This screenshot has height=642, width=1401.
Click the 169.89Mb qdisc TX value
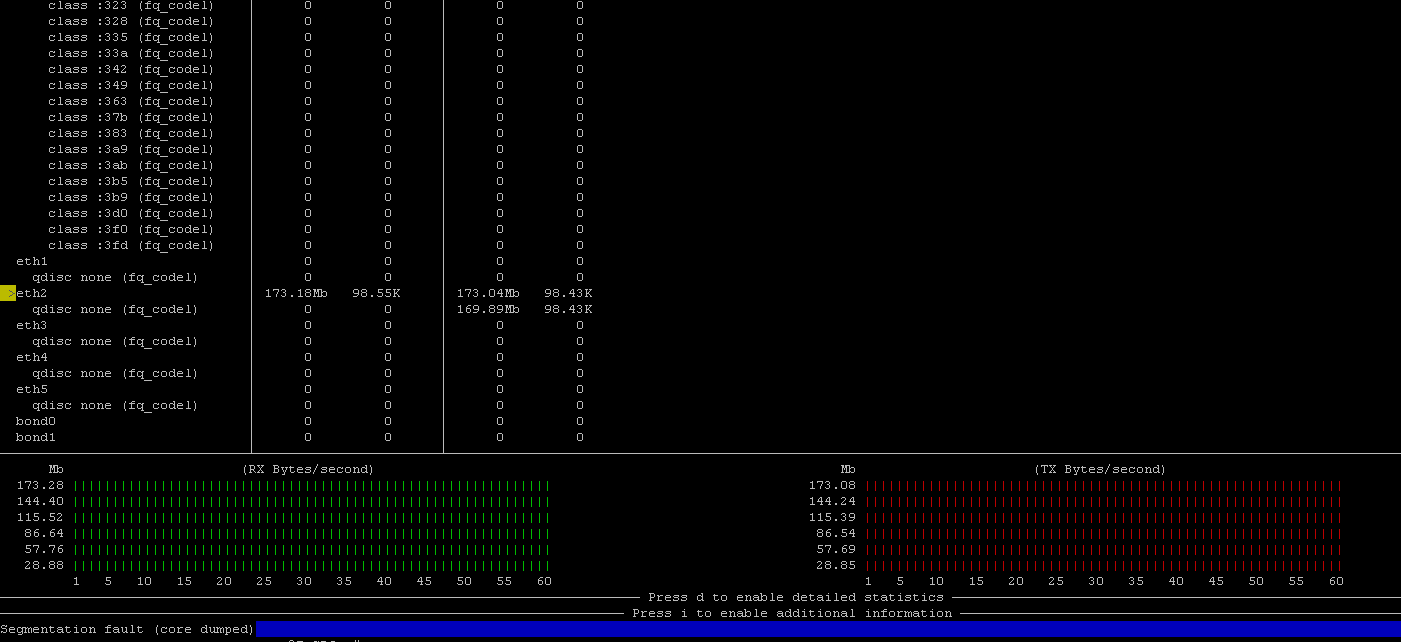tap(487, 309)
